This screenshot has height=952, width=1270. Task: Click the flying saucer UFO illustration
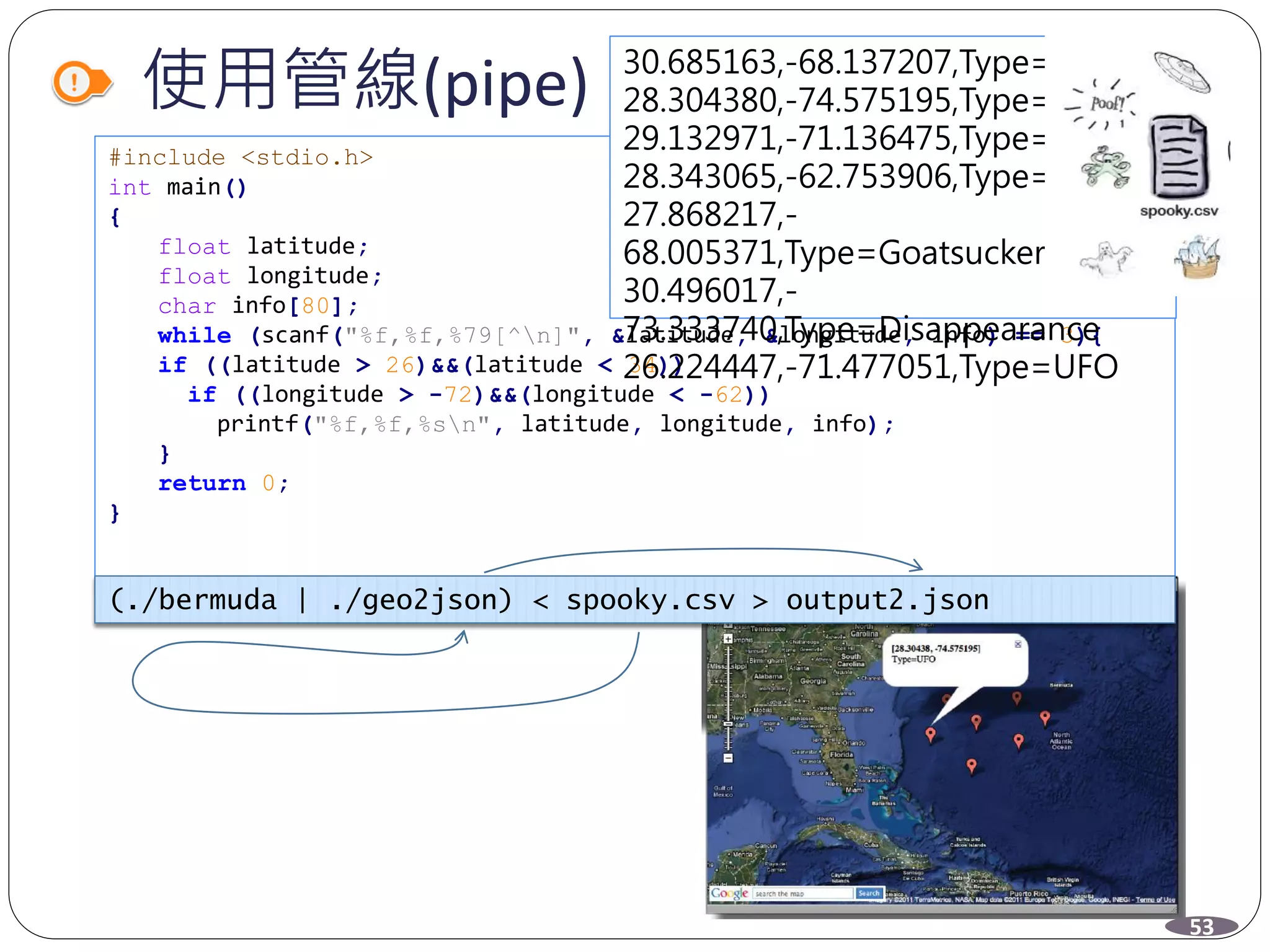pyautogui.click(x=1182, y=73)
